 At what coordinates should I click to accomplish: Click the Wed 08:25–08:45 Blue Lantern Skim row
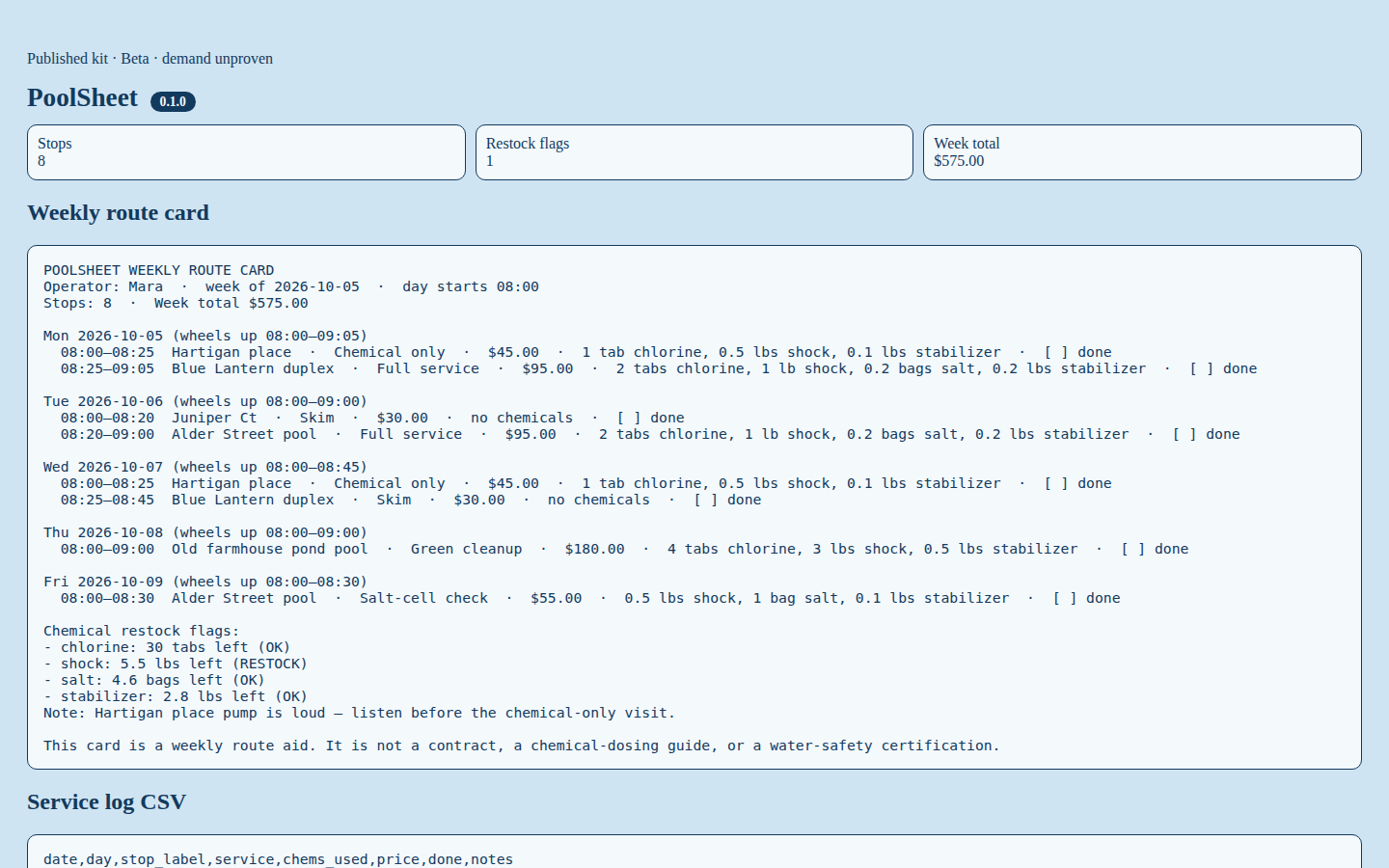[411, 500]
